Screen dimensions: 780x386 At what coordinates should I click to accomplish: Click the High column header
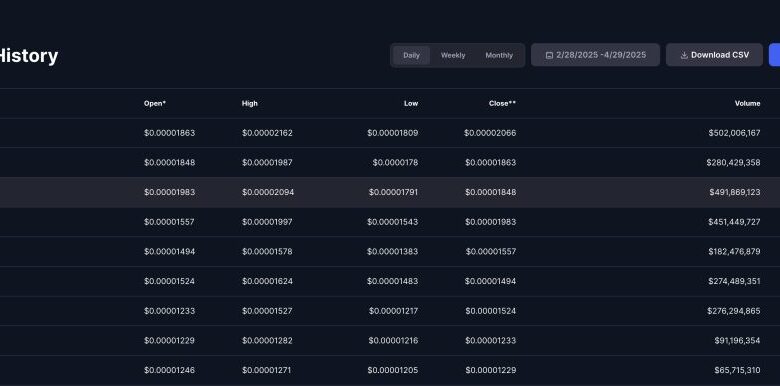pyautogui.click(x=250, y=103)
